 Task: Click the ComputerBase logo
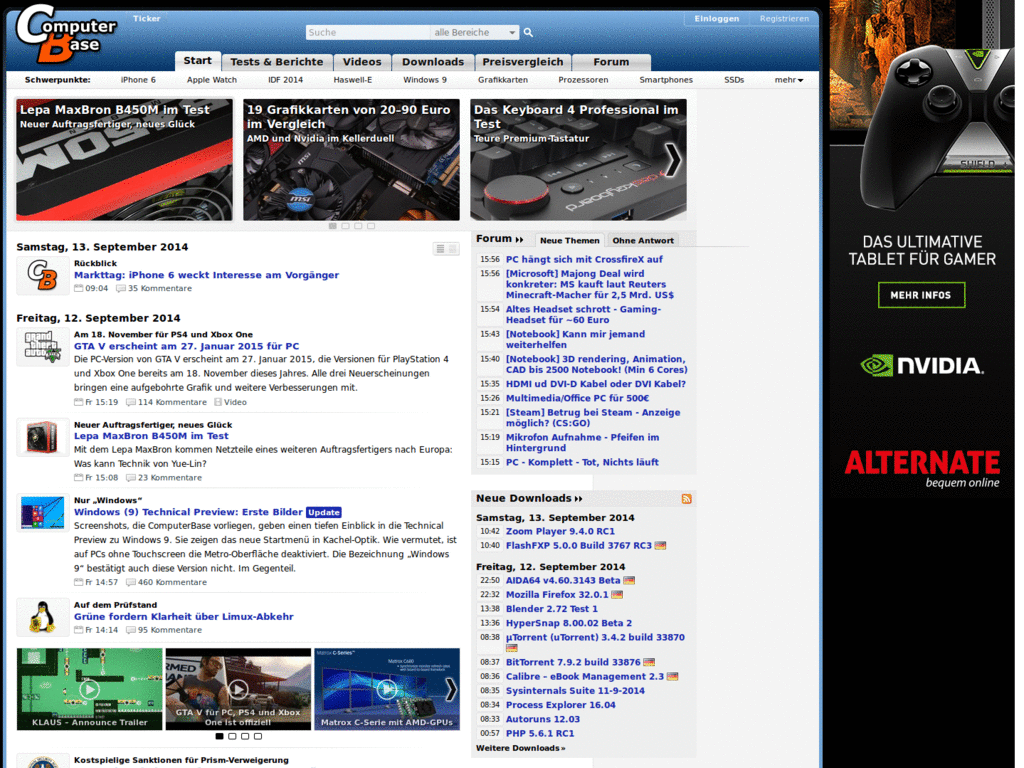click(x=67, y=35)
